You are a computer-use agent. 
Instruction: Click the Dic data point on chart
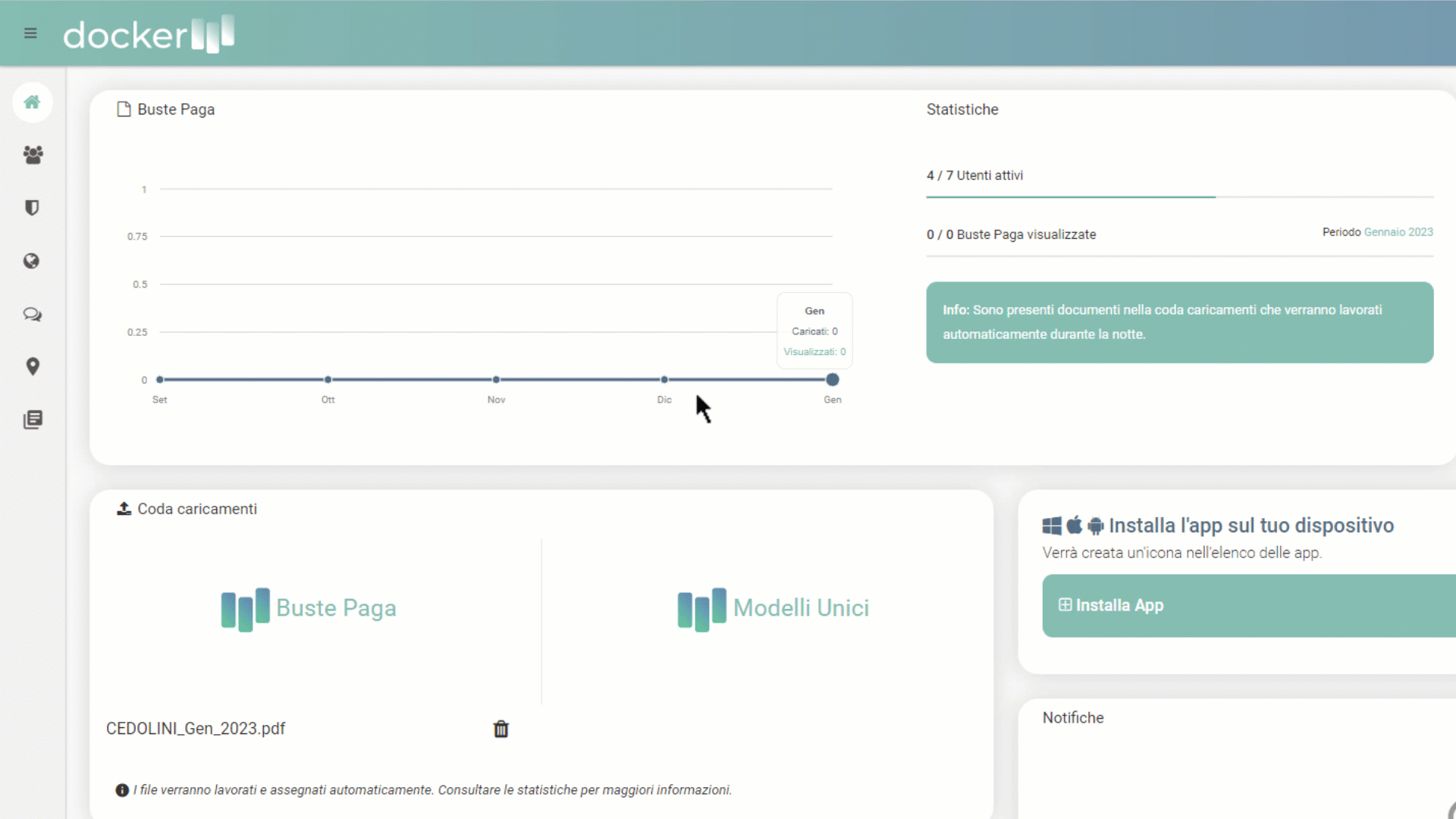click(664, 379)
